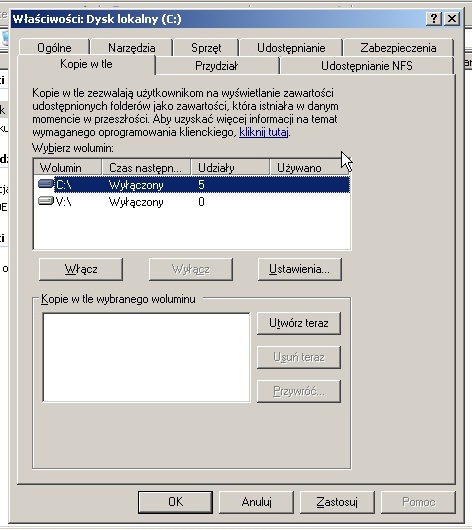Switch to the Sprzęt tab
Image resolution: width=472 pixels, height=530 pixels.
[206, 48]
